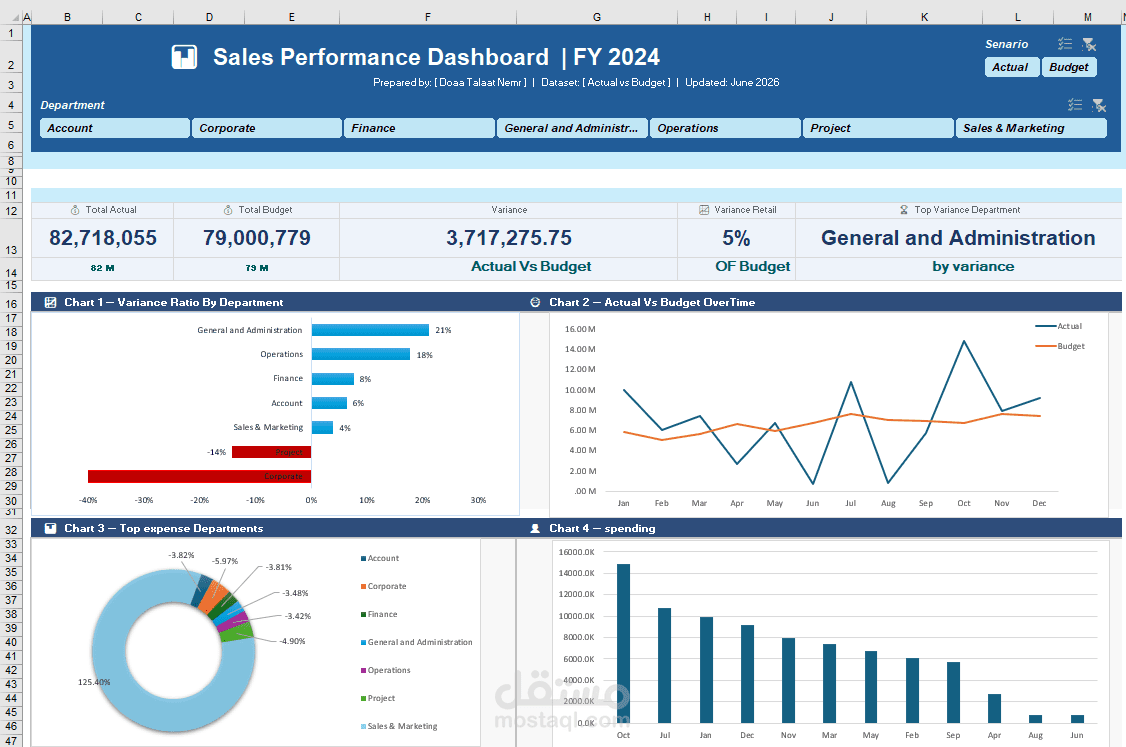Click the Oct column in spending chart
The height and width of the screenshot is (747, 1126).
623,644
